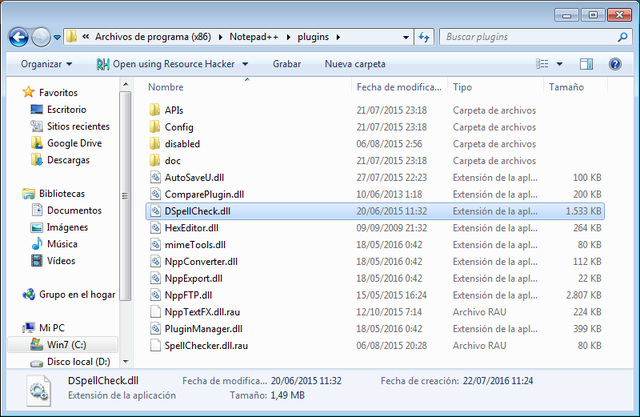Click the magnifier search icon
The image size is (640, 417).
pos(622,37)
